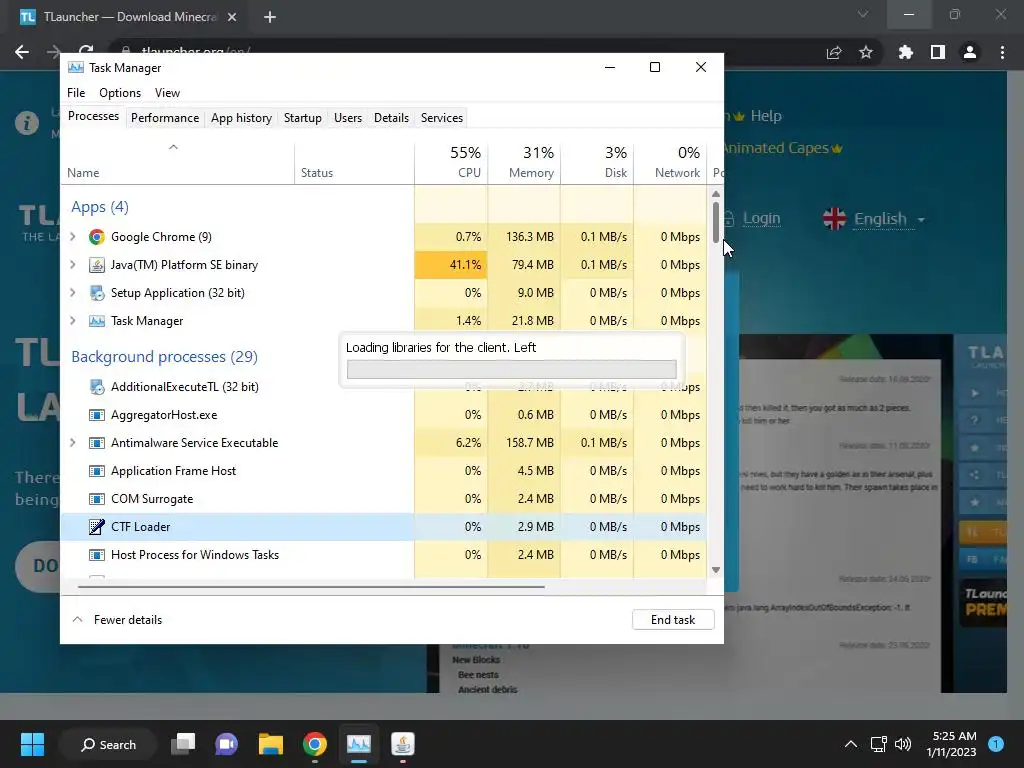
Task: Switch to the Startup tab
Action: pyautogui.click(x=302, y=118)
